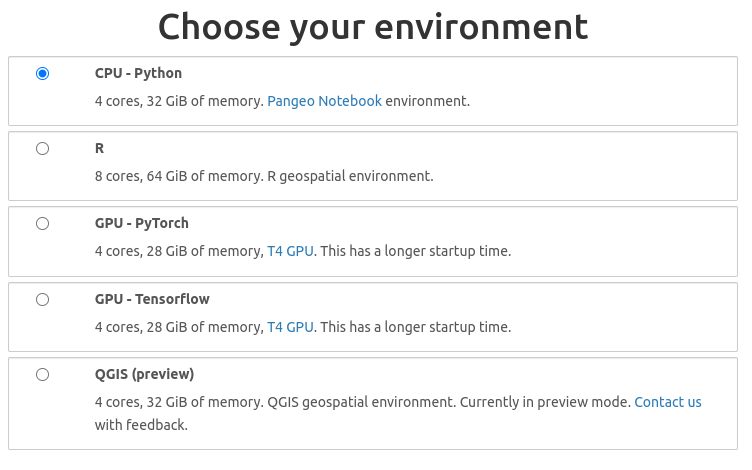Image resolution: width=752 pixels, height=470 pixels.
Task: Select the QGIS (preview) radio button
Action: pos(43,375)
